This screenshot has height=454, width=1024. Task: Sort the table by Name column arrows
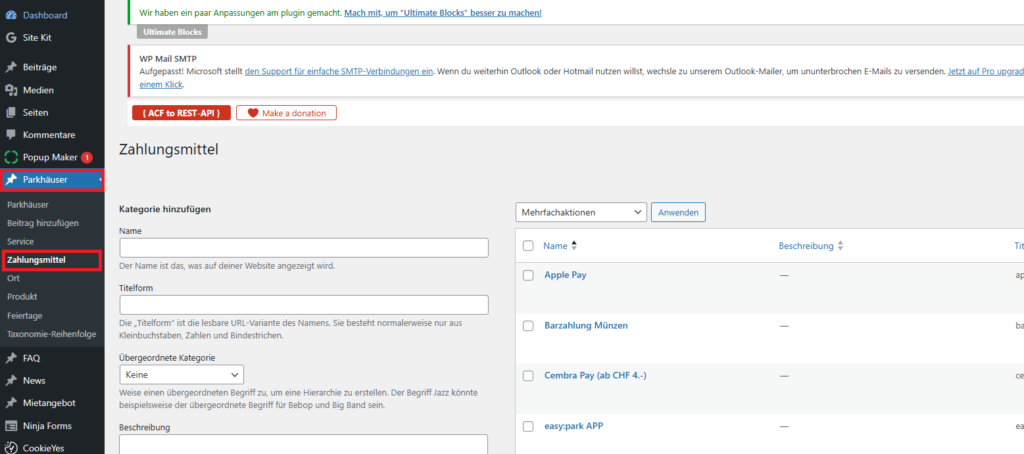click(x=574, y=245)
